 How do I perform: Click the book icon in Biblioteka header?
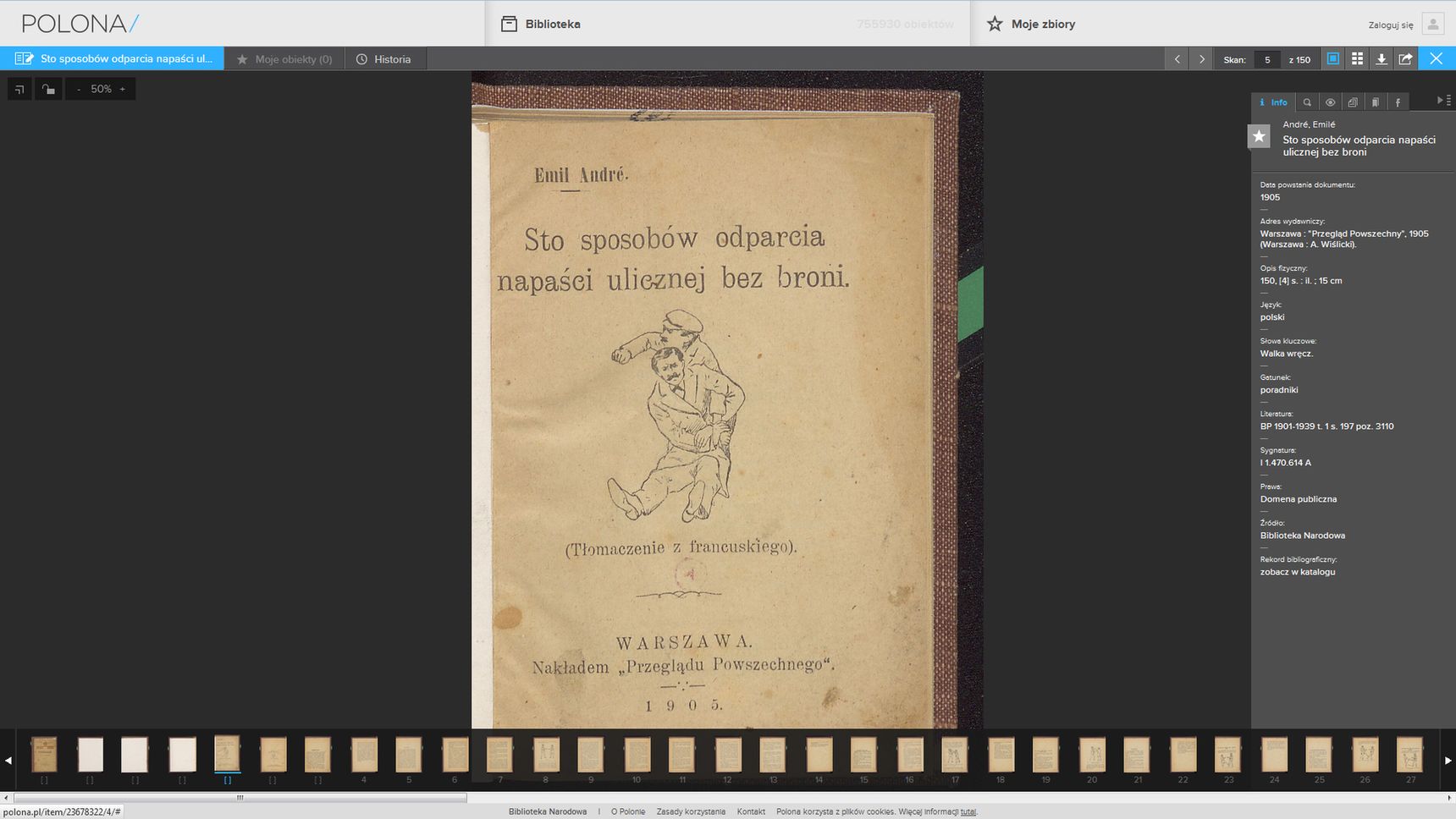click(x=509, y=24)
